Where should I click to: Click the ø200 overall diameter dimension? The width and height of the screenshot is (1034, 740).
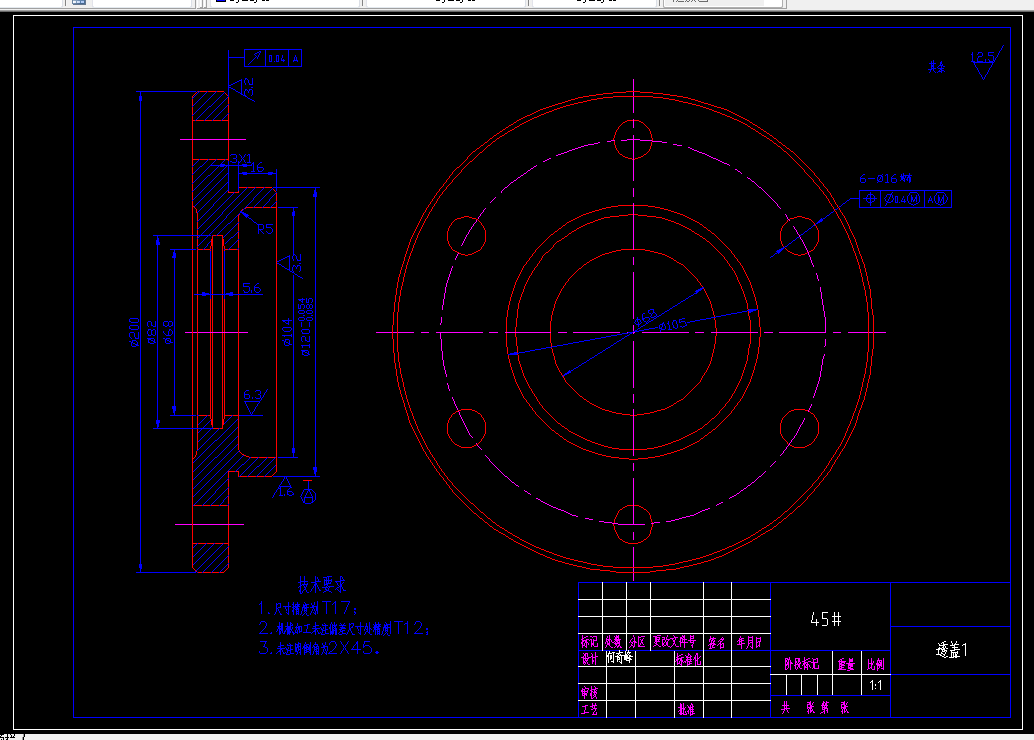point(135,332)
